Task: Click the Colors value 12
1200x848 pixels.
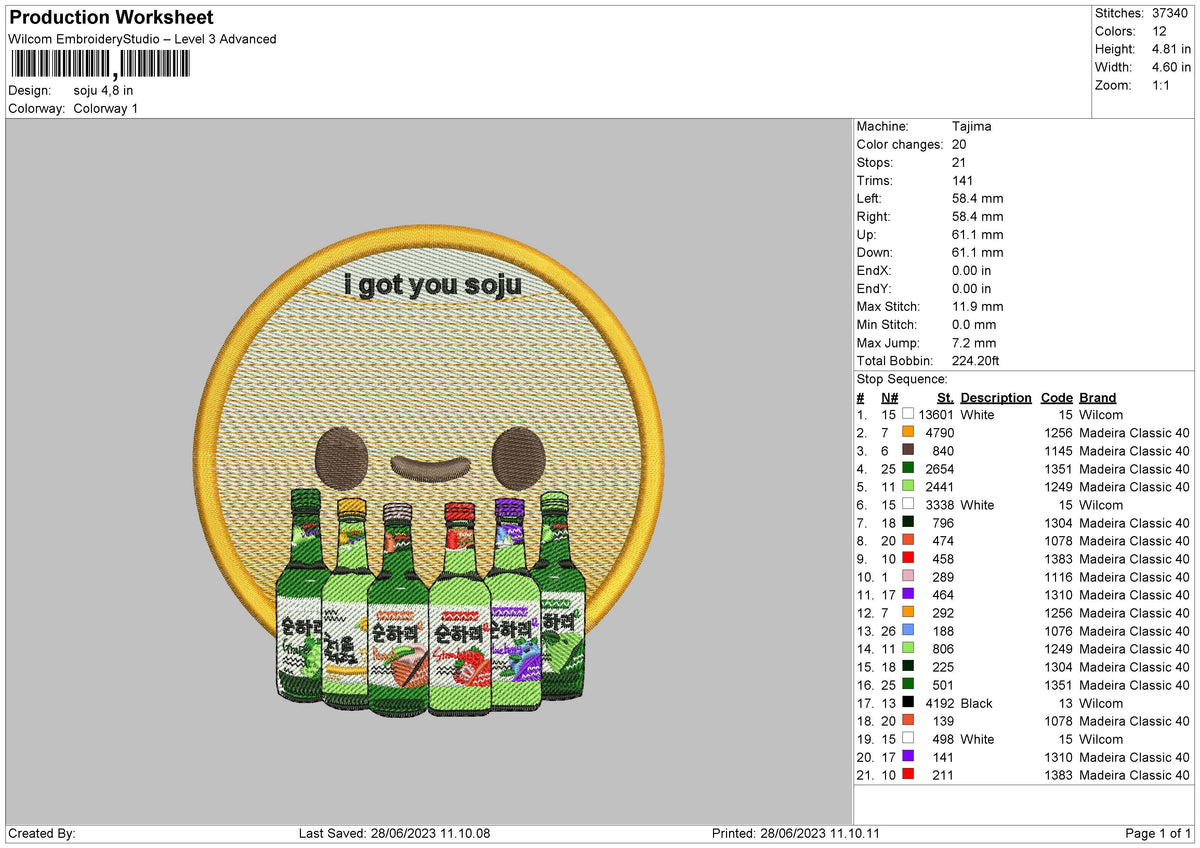Action: pyautogui.click(x=1159, y=31)
